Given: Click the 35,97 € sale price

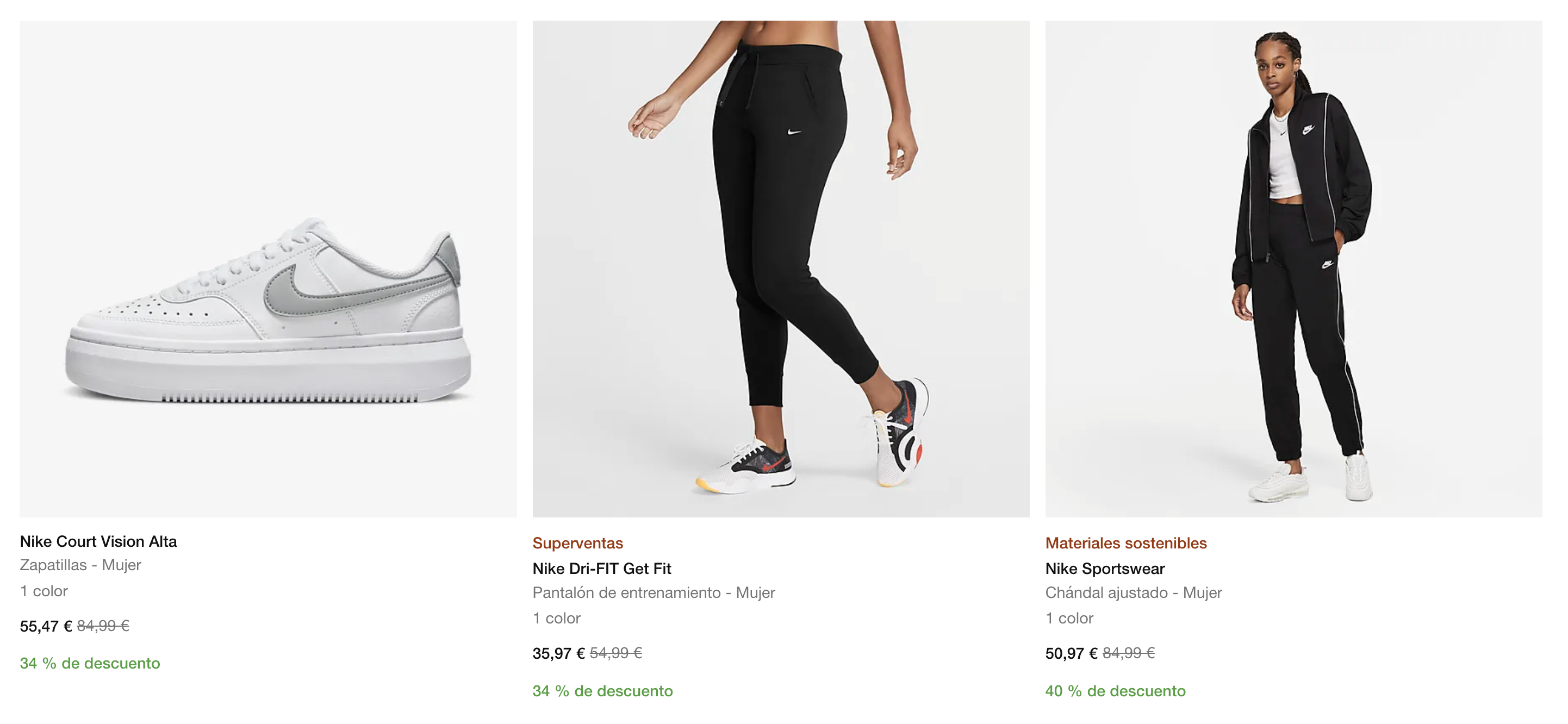Looking at the screenshot, I should click(558, 653).
